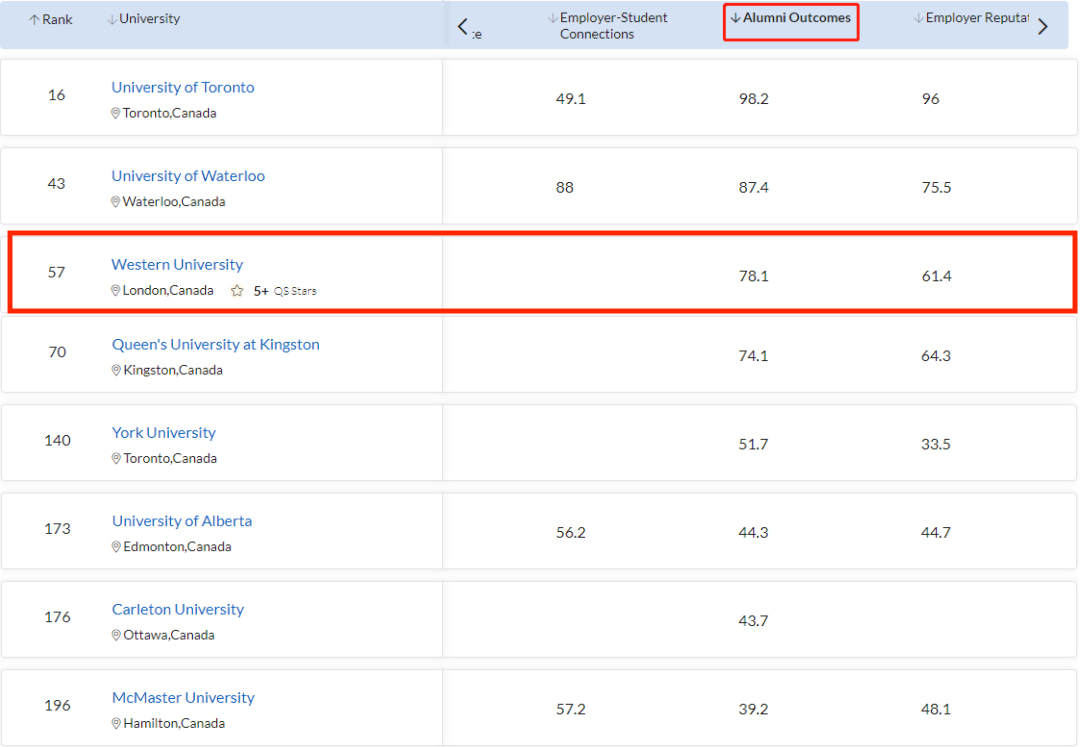Open University of Waterloo page
The image size is (1080, 747).
pos(188,176)
